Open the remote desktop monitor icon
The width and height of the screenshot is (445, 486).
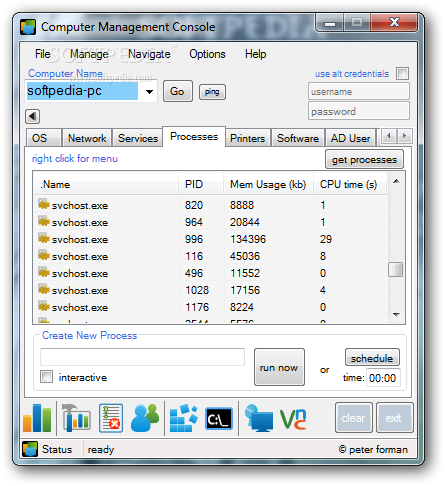[259, 418]
